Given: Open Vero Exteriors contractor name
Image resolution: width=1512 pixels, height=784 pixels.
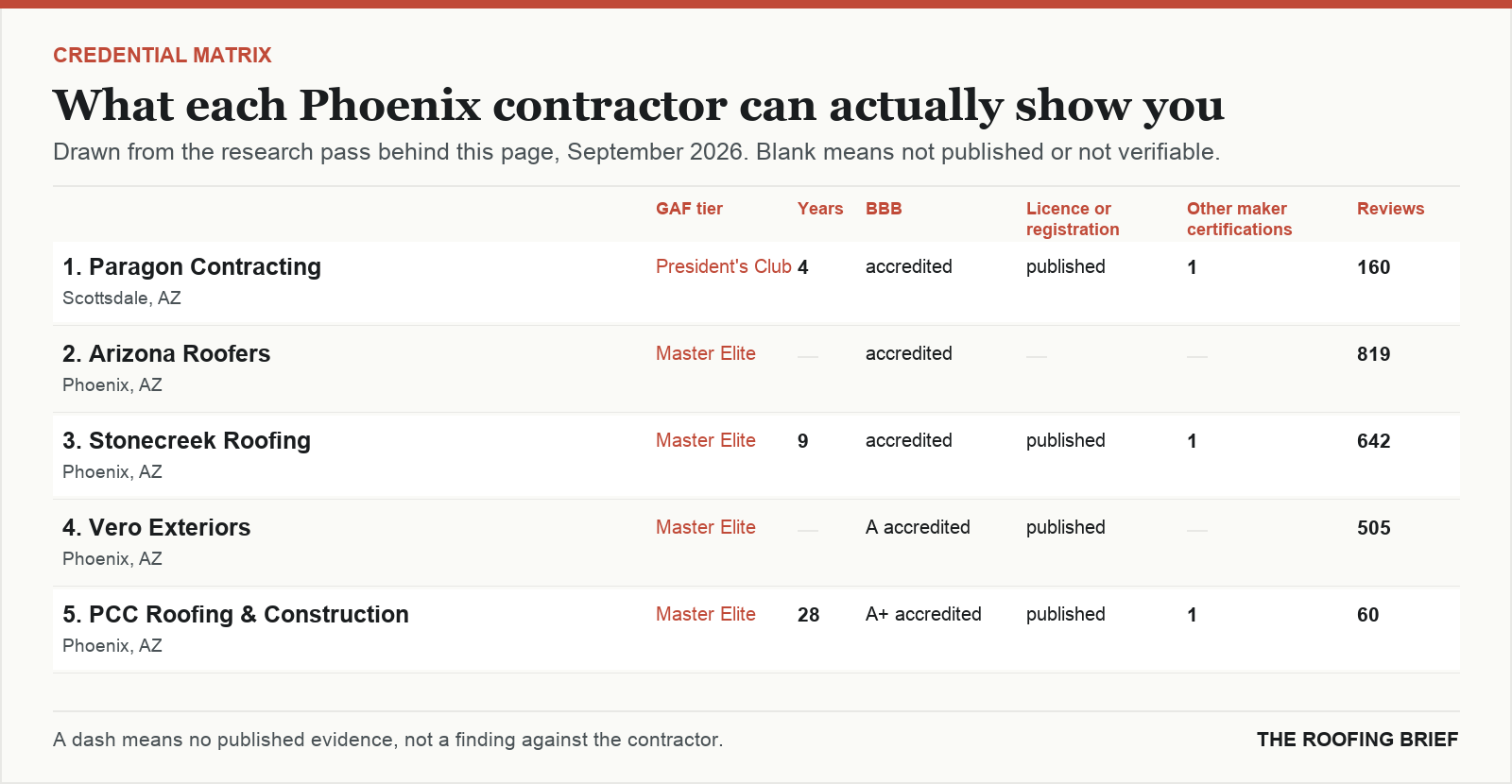Looking at the screenshot, I should (x=157, y=528).
